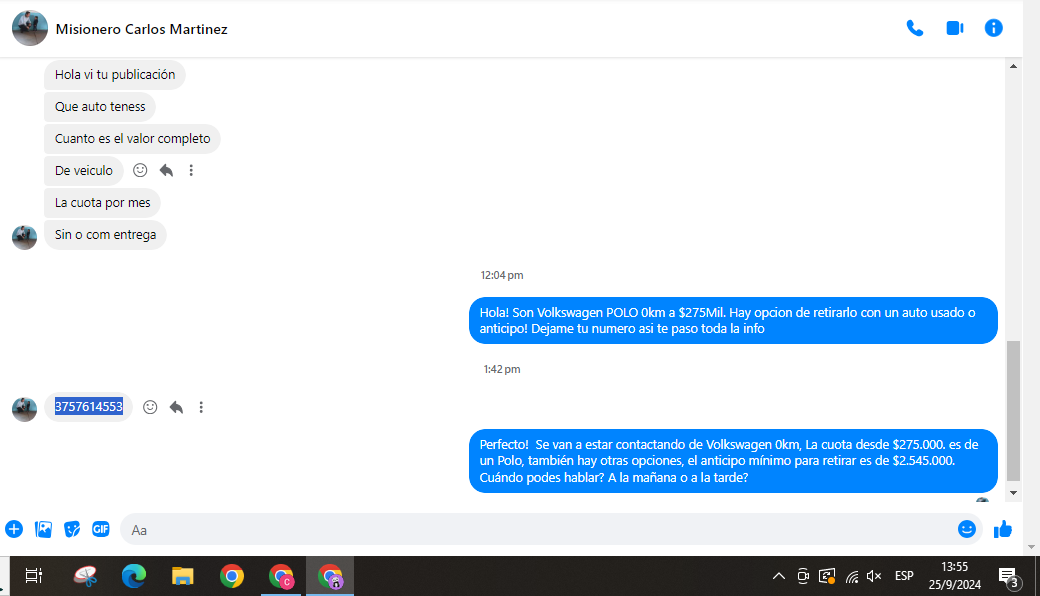The height and width of the screenshot is (596, 1040).
Task: Open emoji picker in message field
Action: [966, 529]
